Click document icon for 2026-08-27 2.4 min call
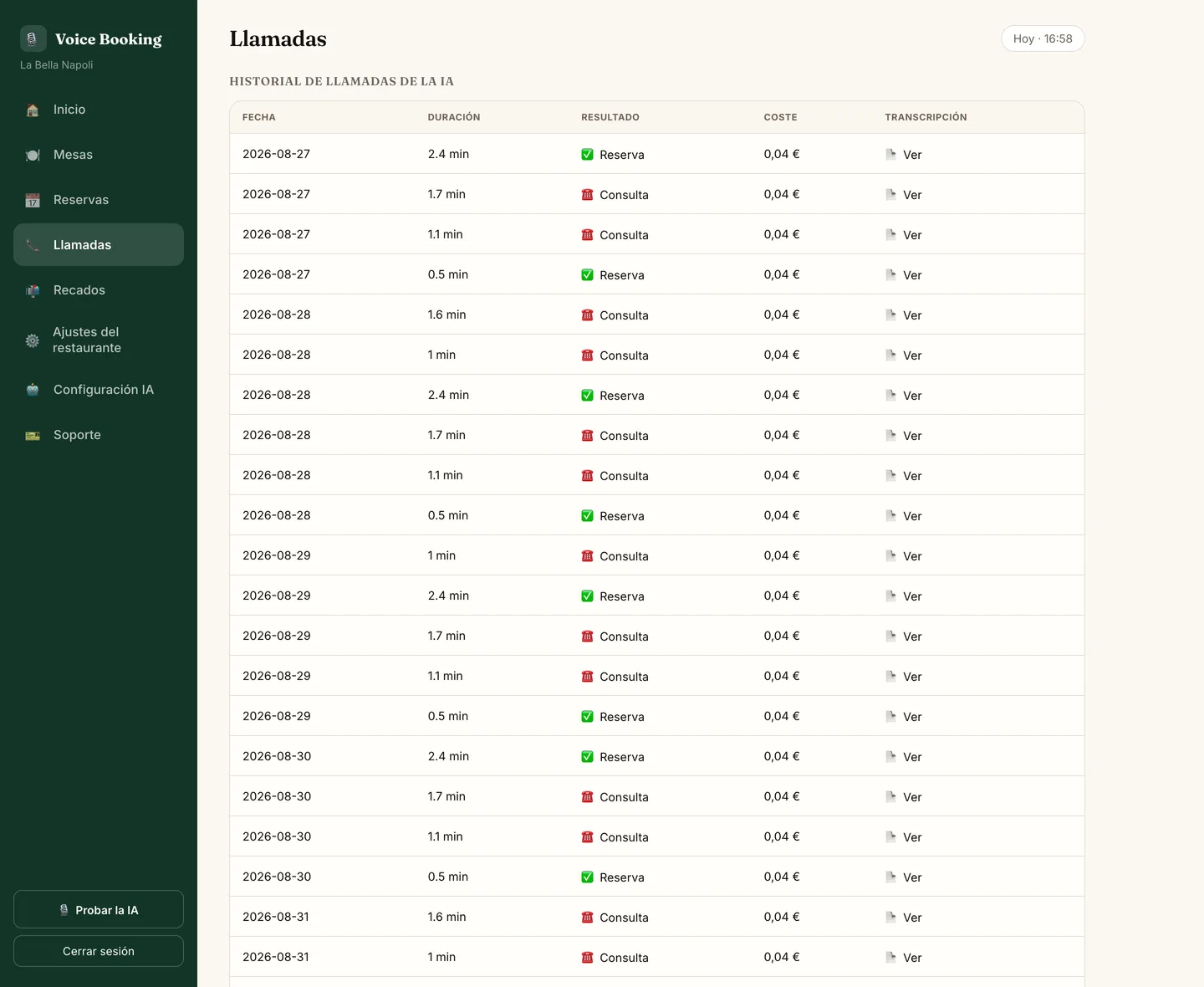Viewport: 1204px width, 987px height. tap(890, 155)
